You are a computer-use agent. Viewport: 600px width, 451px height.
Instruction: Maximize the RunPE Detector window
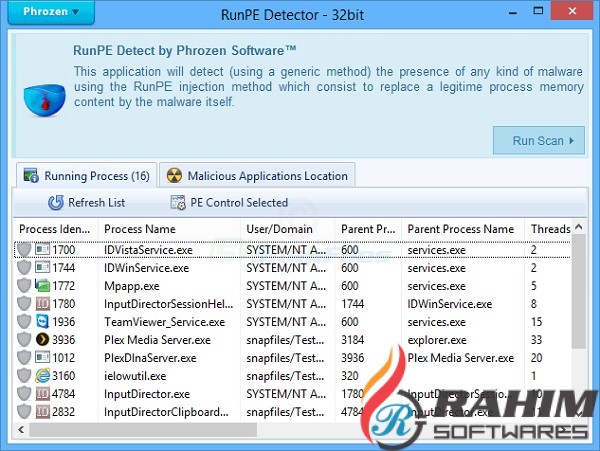(538, 11)
